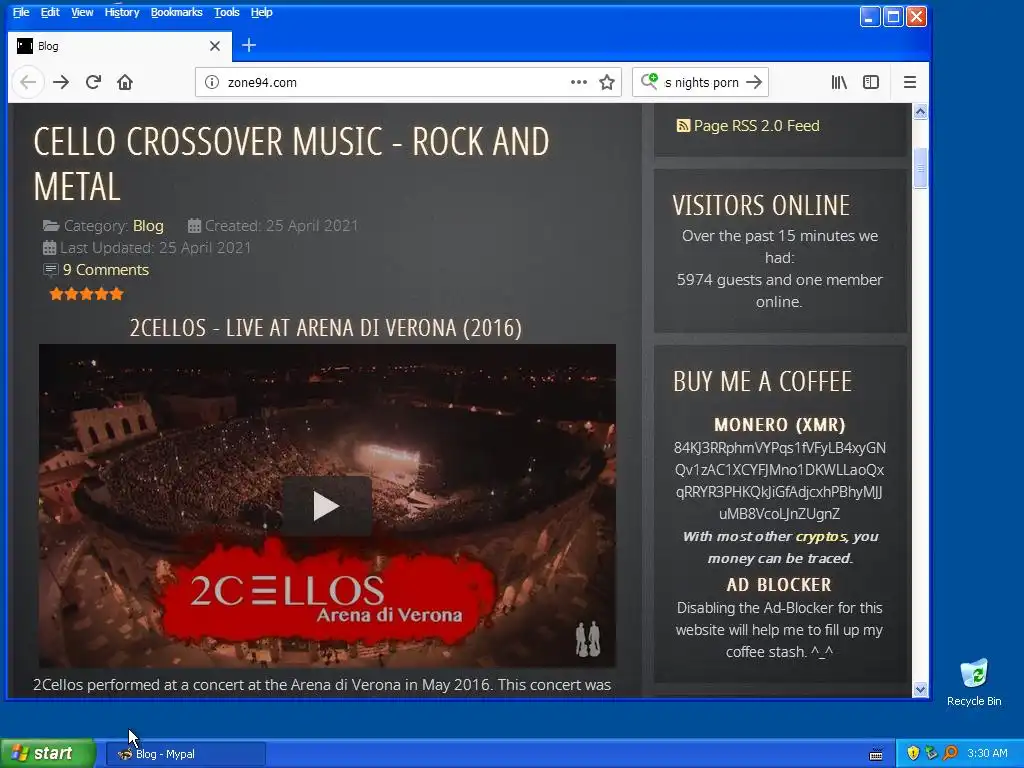The height and width of the screenshot is (768, 1024).
Task: Open the File menu
Action: (21, 12)
